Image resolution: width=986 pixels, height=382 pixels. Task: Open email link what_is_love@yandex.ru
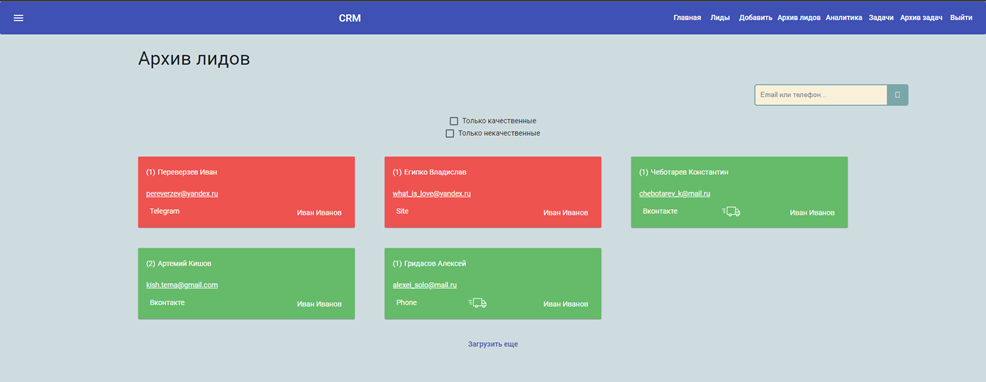coord(431,194)
